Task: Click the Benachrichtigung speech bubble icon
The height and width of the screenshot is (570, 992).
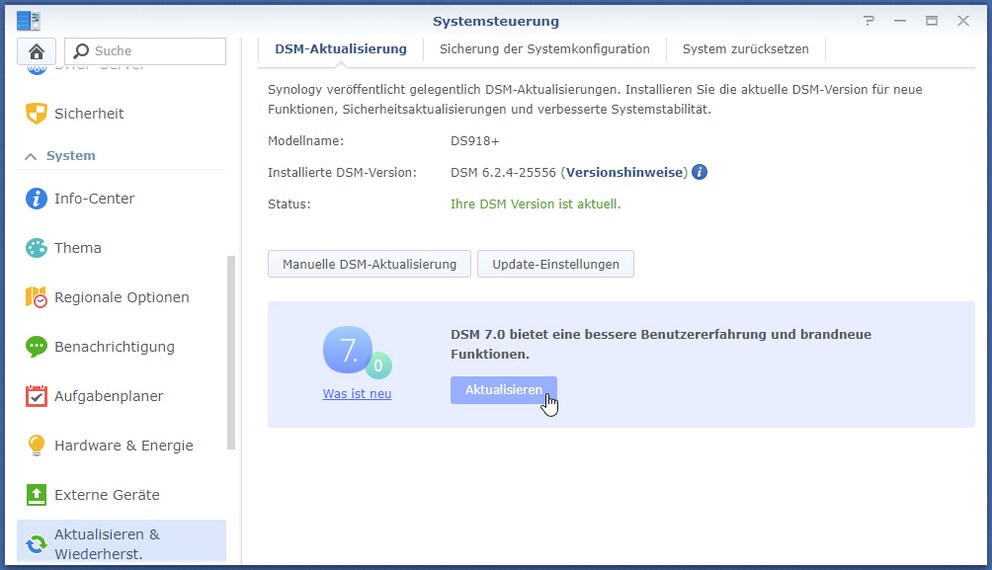Action: (36, 347)
